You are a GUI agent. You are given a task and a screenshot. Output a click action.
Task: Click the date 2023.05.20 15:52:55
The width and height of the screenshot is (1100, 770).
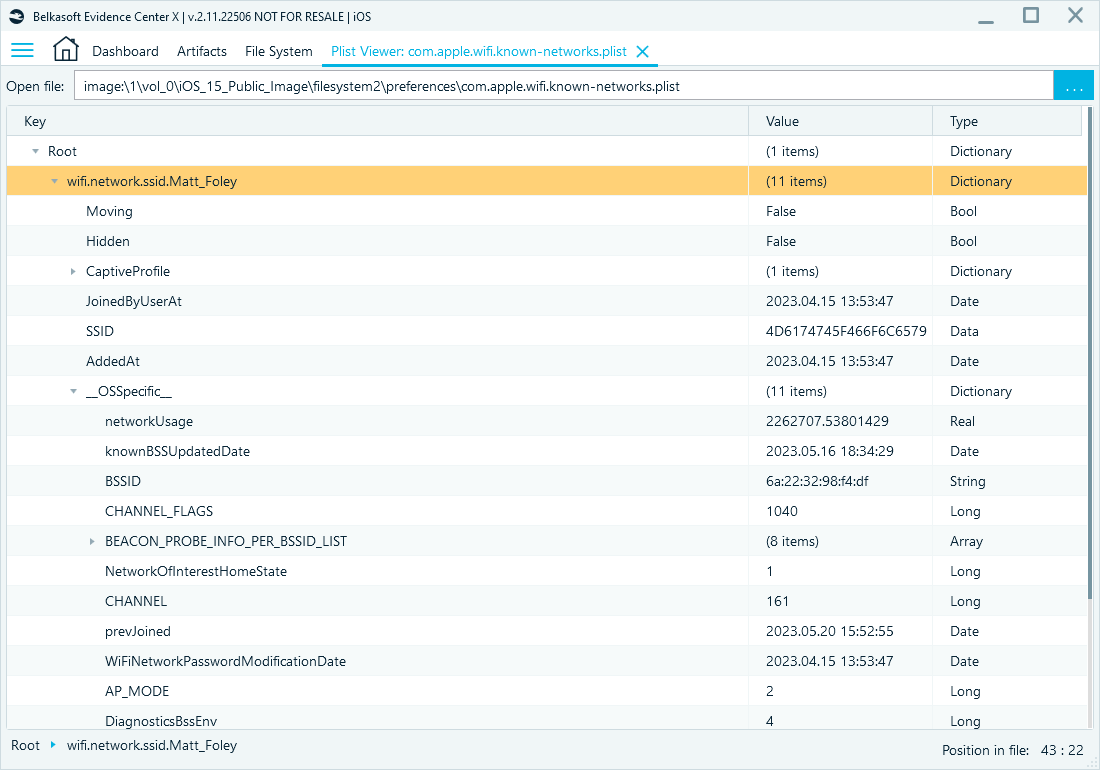[829, 631]
